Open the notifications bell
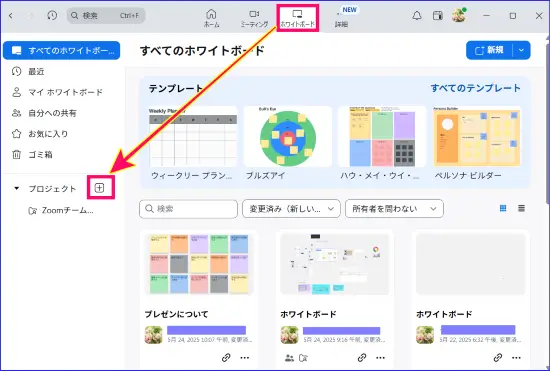 pos(417,16)
